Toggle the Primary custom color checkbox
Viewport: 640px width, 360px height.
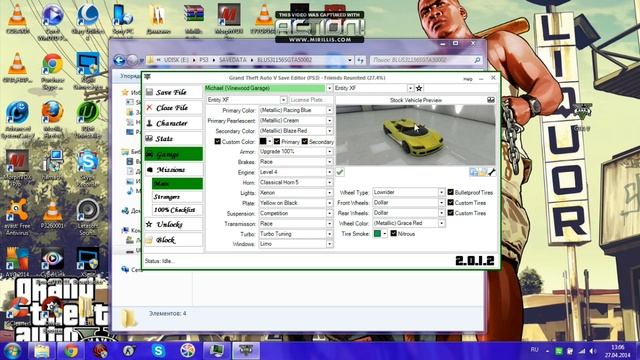pos(277,141)
